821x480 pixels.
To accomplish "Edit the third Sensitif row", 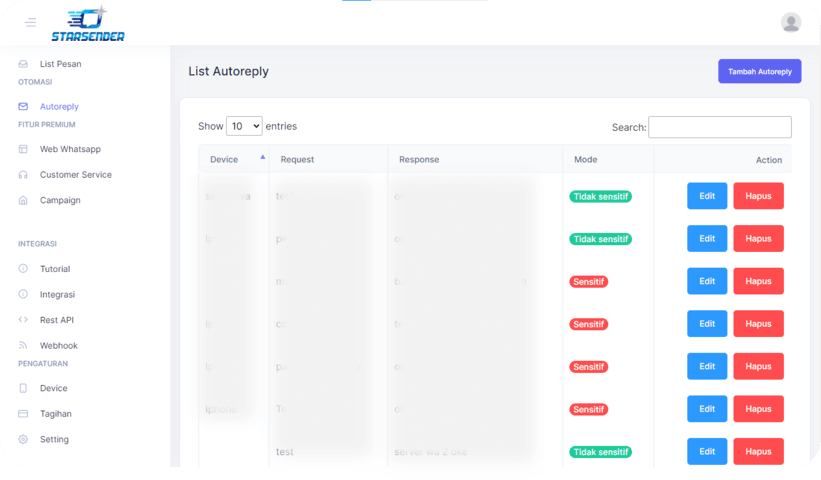I will 707,366.
